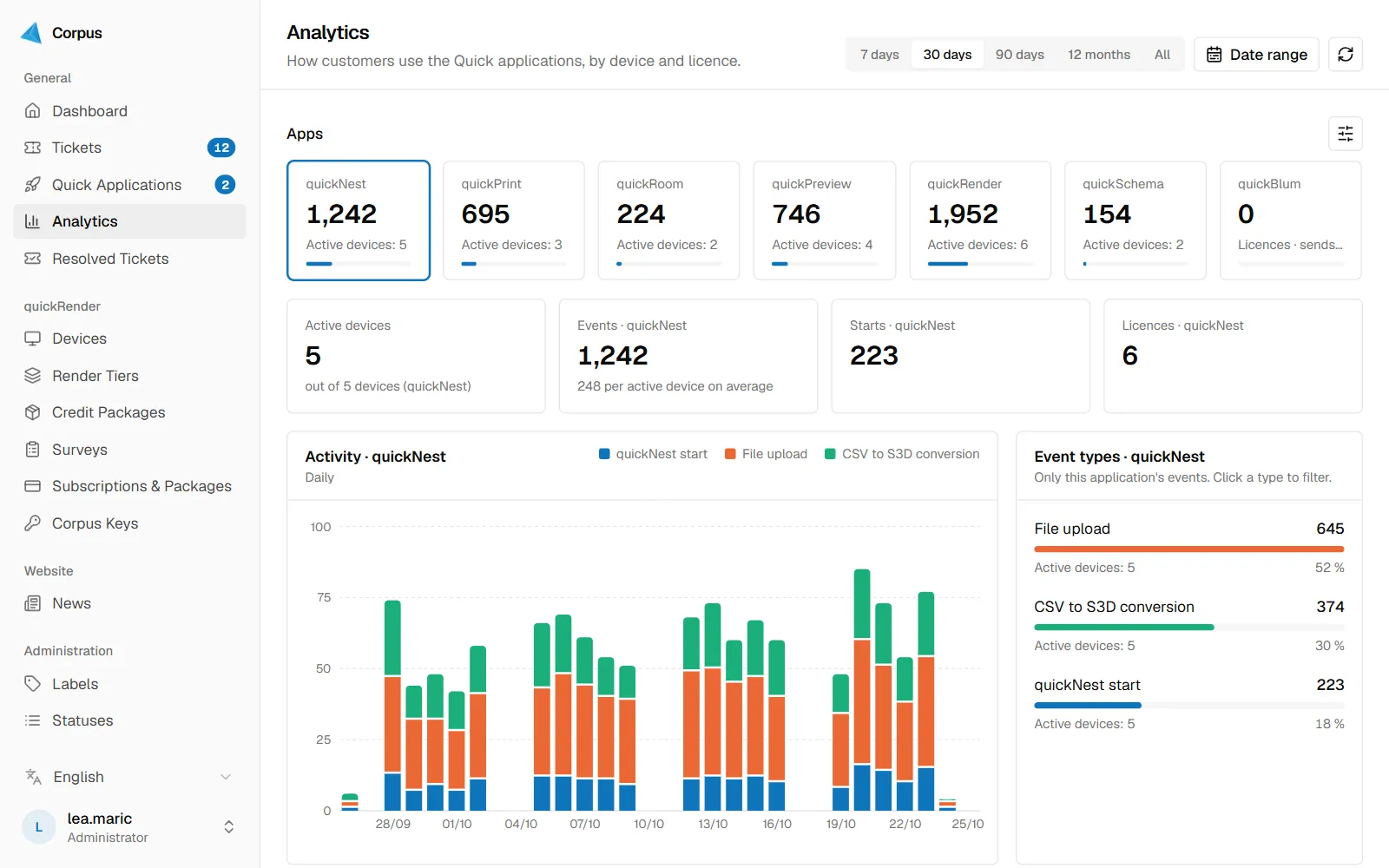Open Dashboard via its home icon
This screenshot has height=868, width=1389.
coord(33,111)
